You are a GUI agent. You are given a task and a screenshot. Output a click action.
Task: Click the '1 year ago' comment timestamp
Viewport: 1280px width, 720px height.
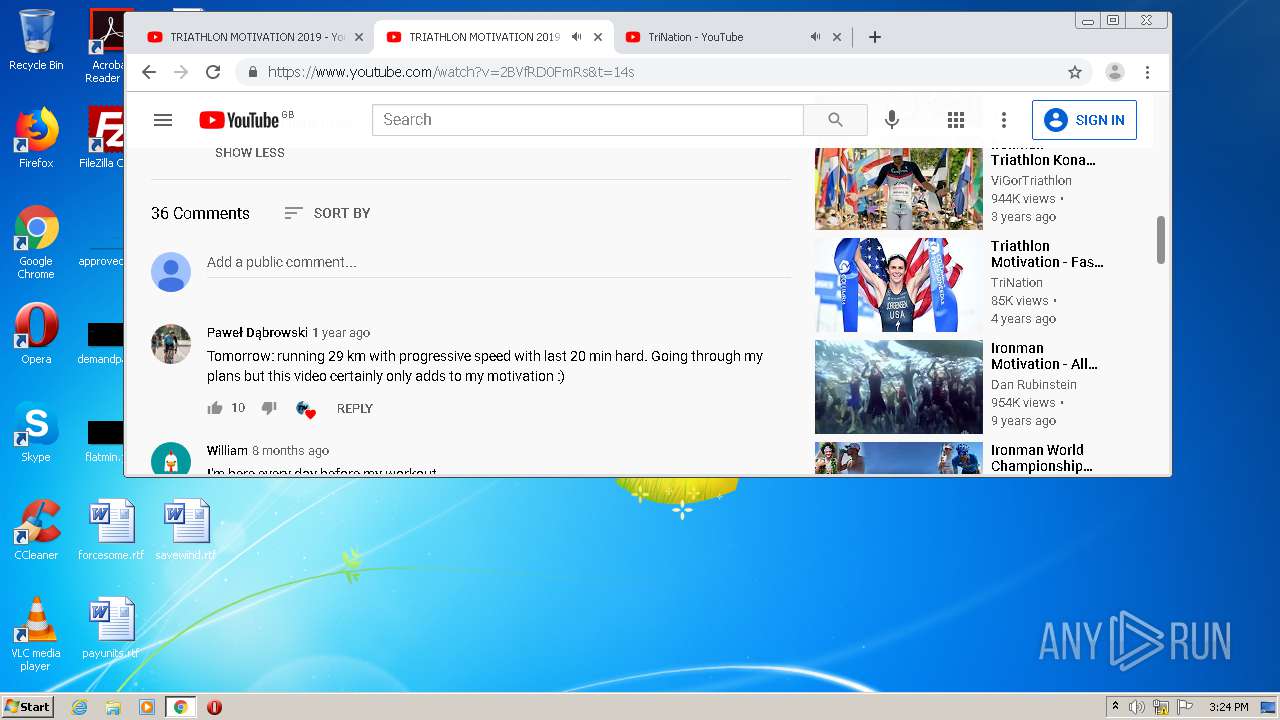(x=341, y=333)
